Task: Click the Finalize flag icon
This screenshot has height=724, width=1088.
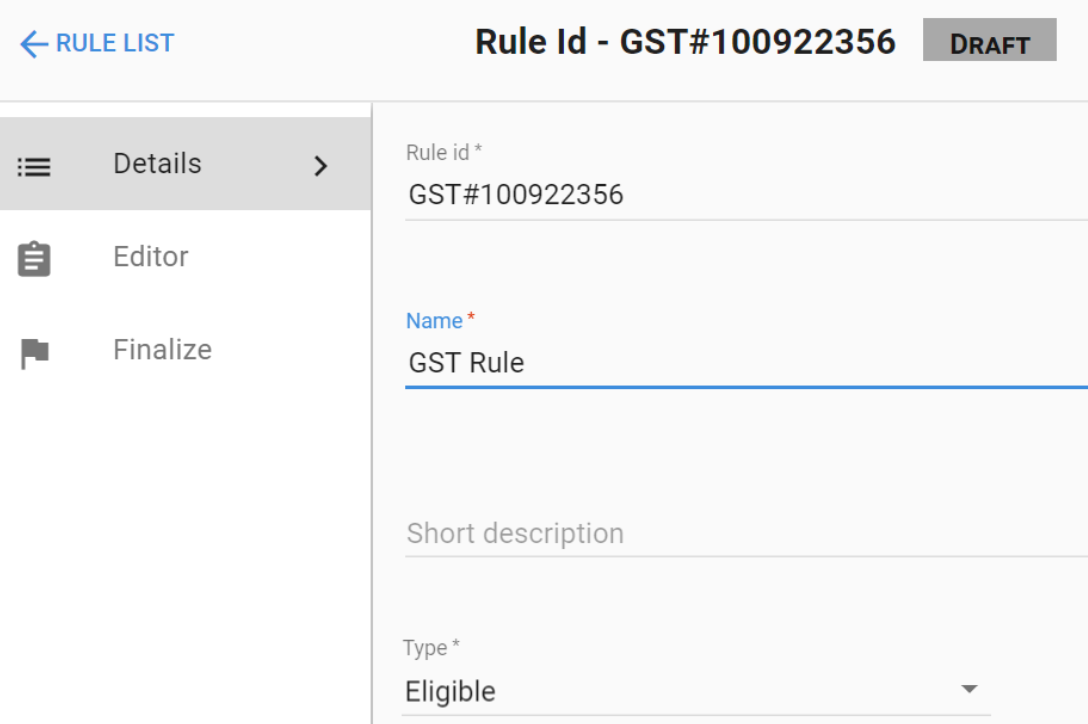Action: tap(34, 353)
